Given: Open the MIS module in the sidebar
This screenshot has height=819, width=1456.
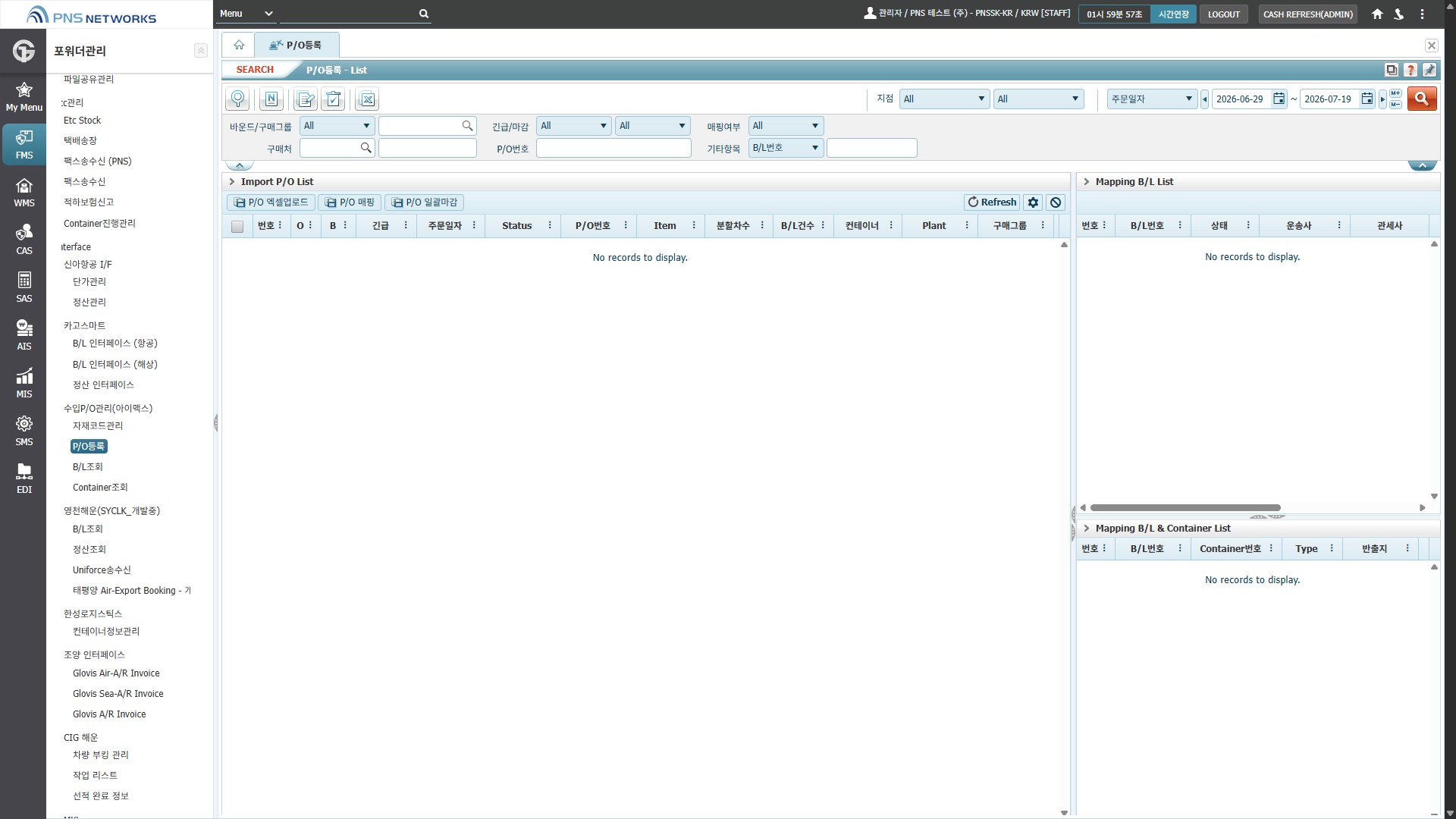Looking at the screenshot, I should tap(24, 384).
